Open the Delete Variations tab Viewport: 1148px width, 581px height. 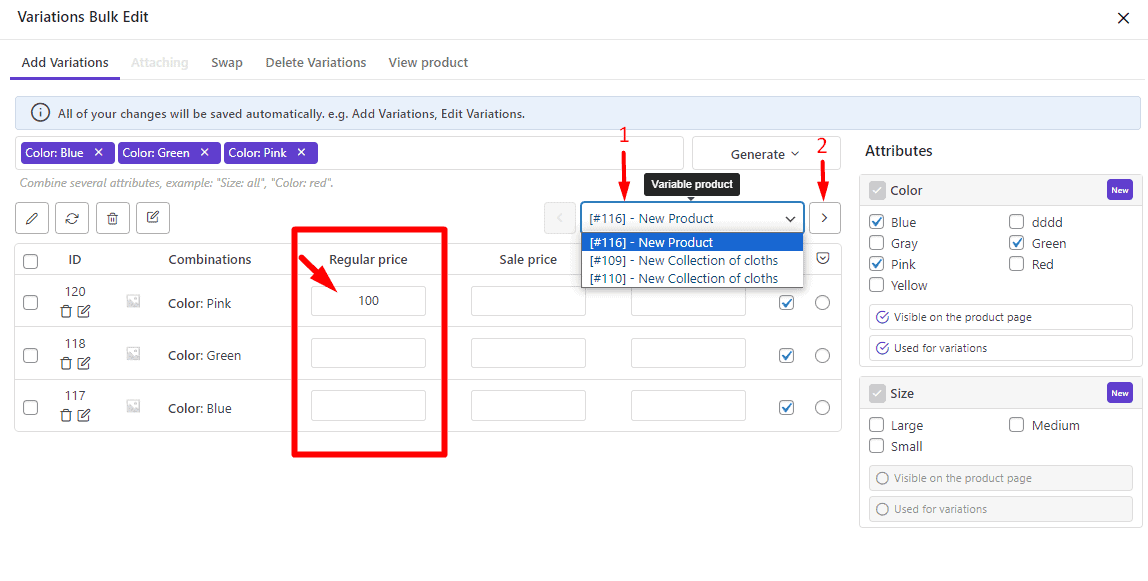click(315, 62)
